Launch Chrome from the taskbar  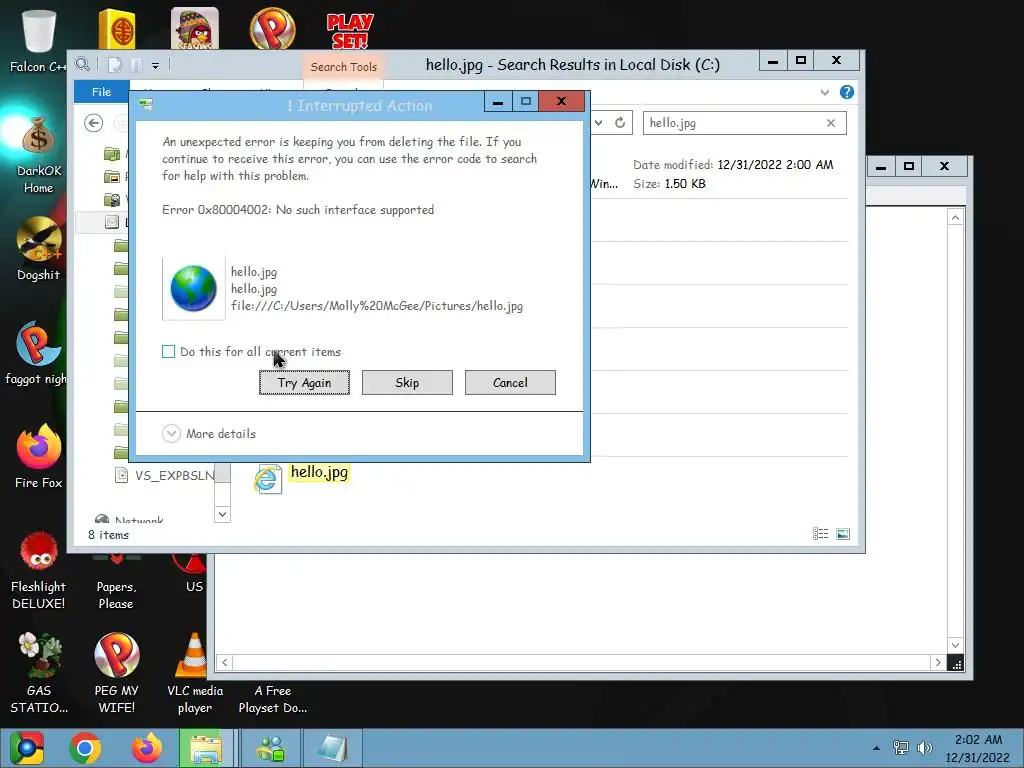85,748
